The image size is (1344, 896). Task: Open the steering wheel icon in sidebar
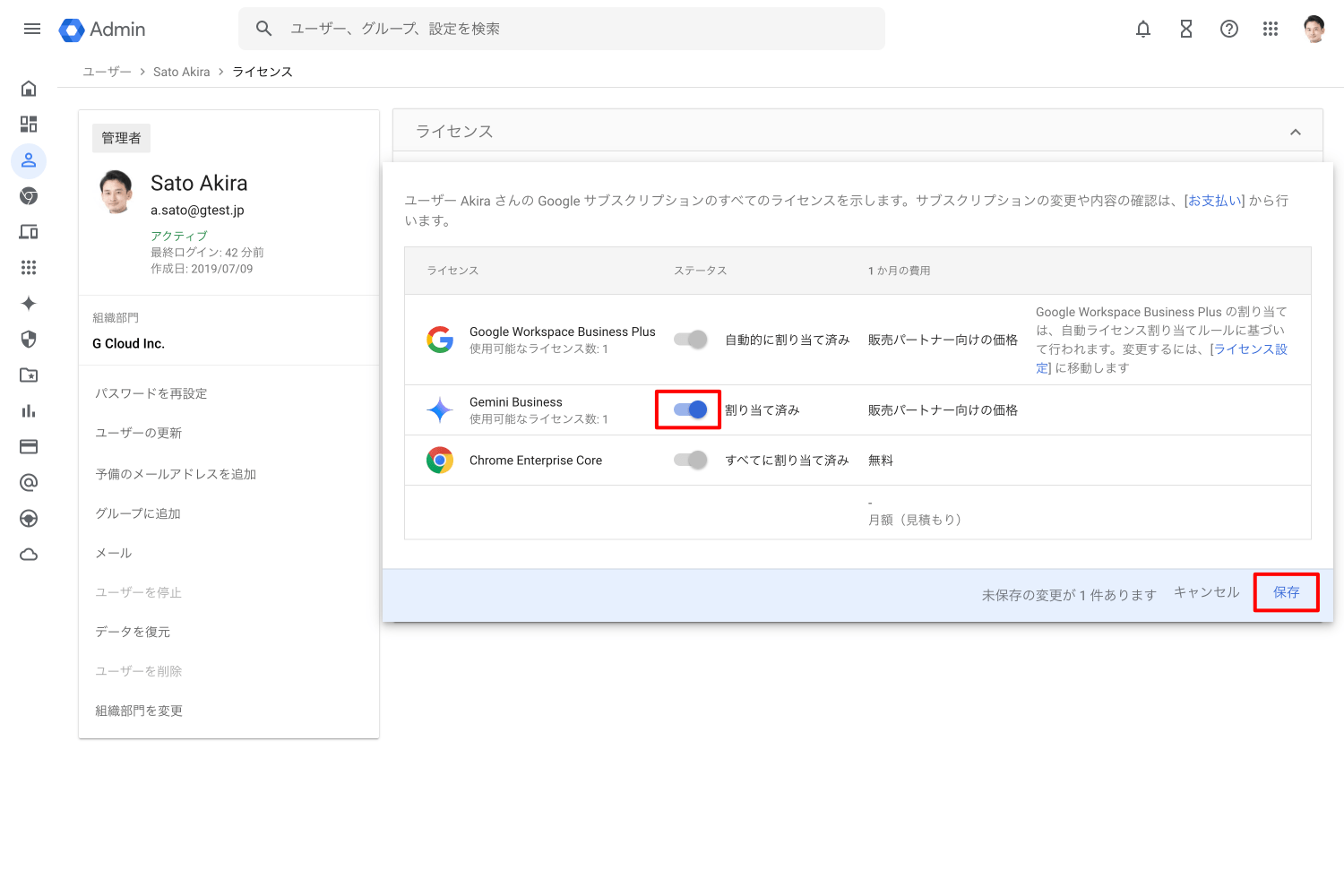point(29,519)
